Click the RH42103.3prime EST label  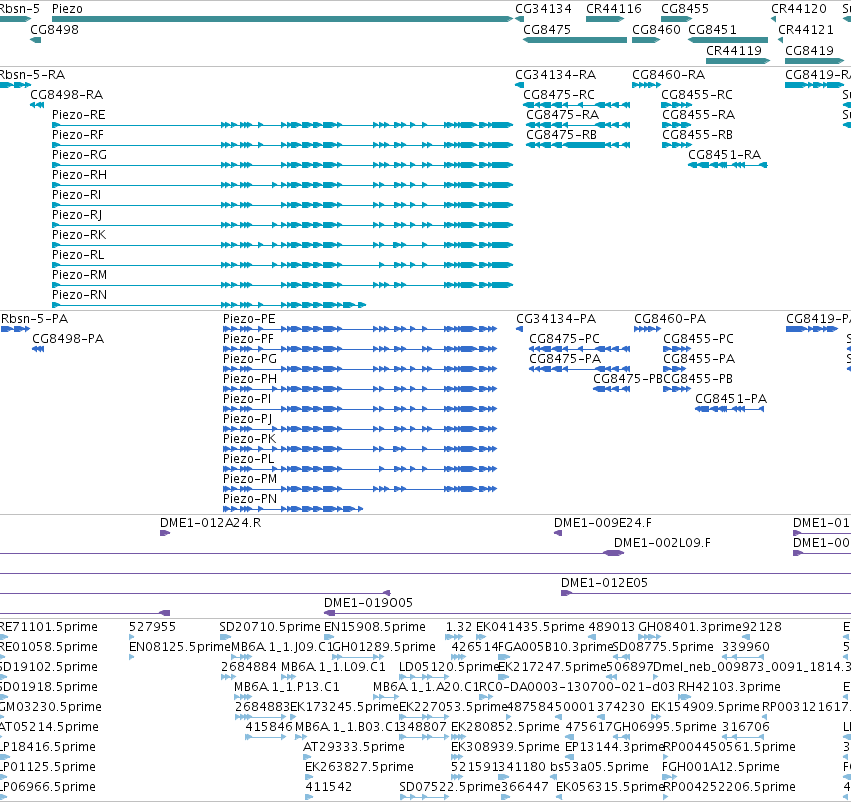pos(729,687)
